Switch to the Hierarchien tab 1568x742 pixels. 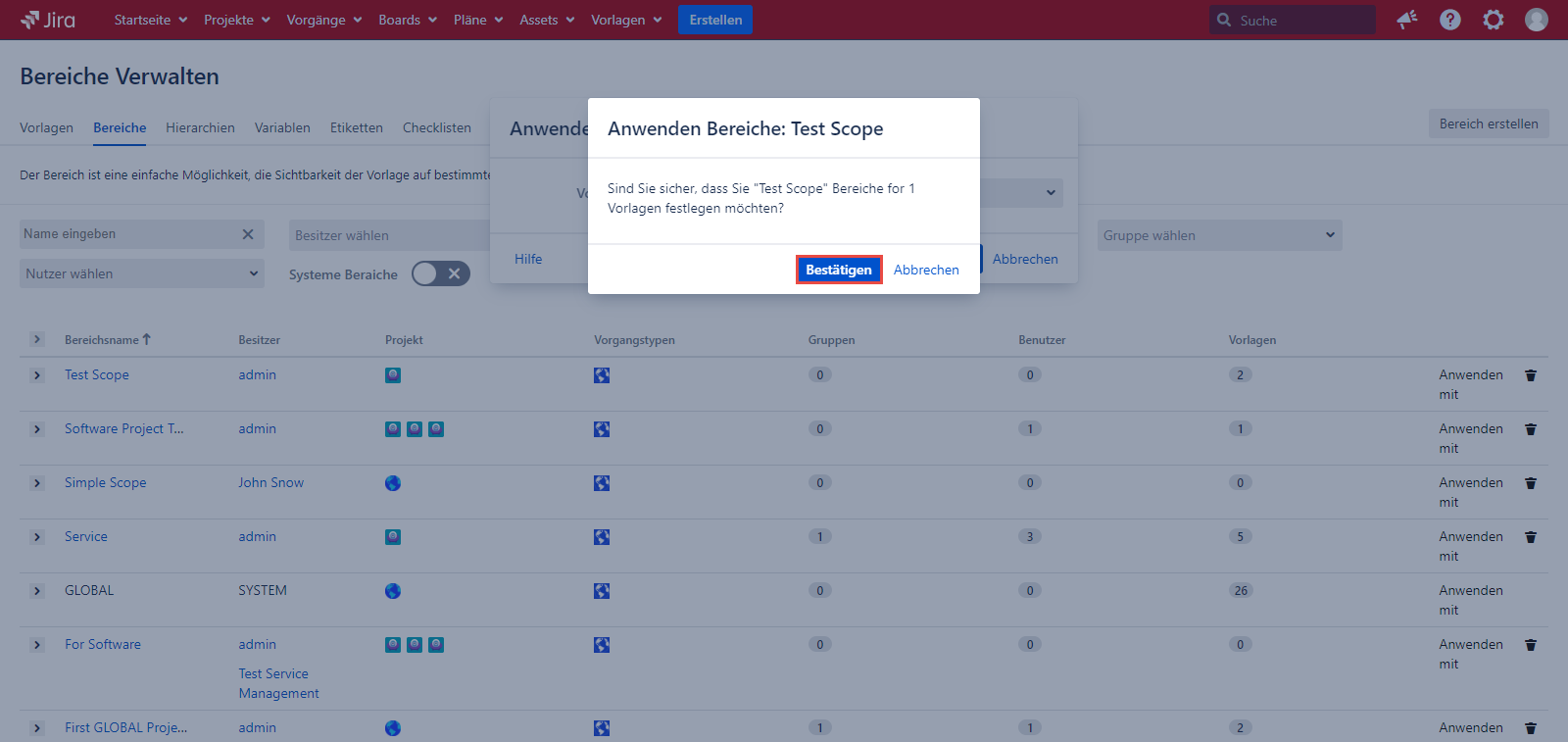pyautogui.click(x=200, y=127)
